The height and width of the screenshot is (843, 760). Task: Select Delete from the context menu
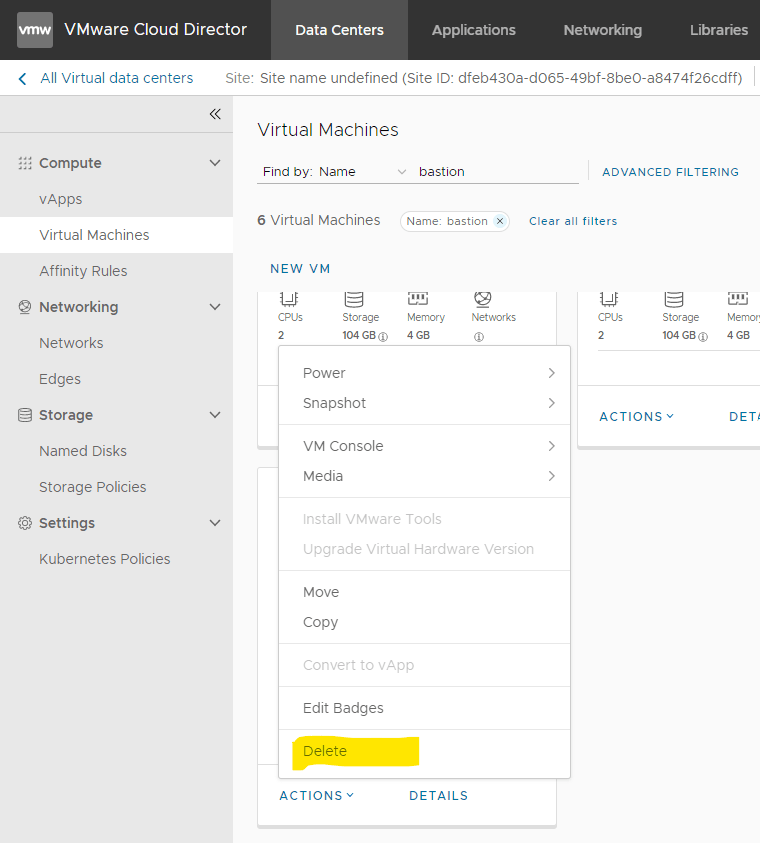click(325, 751)
